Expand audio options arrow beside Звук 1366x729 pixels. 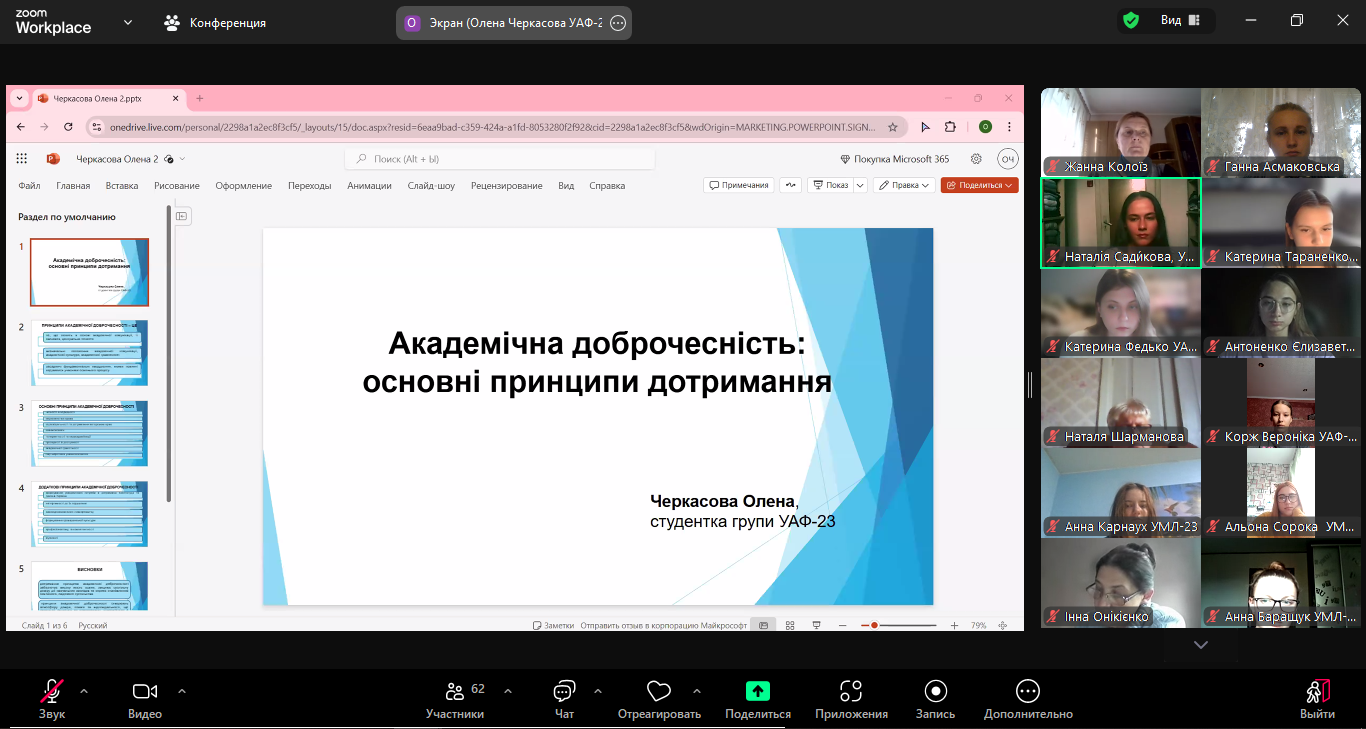click(x=83, y=690)
